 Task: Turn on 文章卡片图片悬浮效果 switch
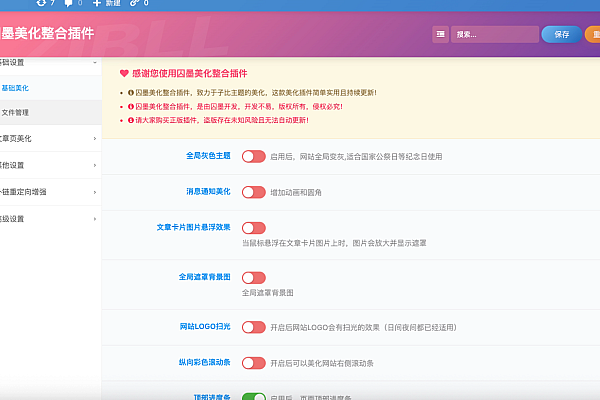[254, 228]
